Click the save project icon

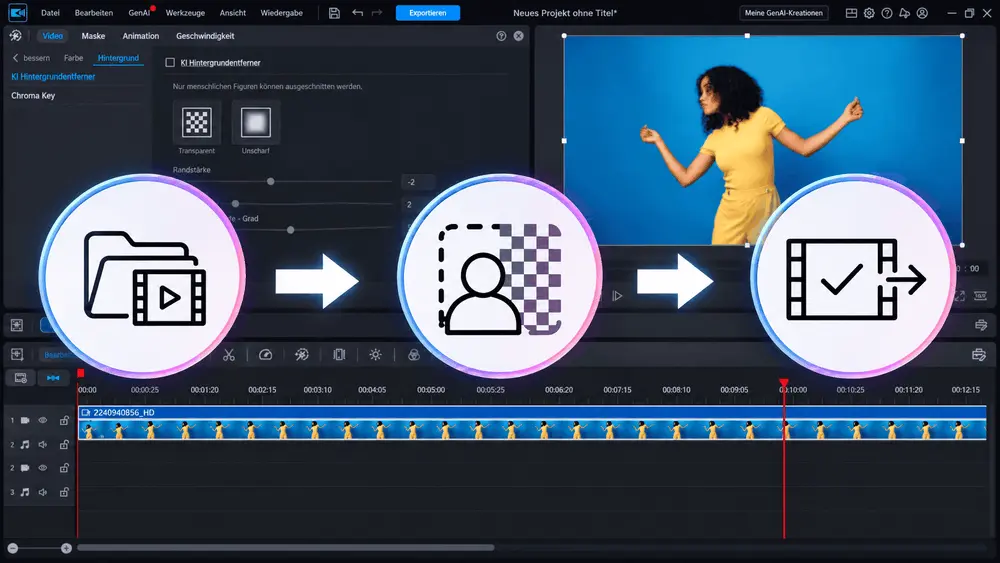334,13
